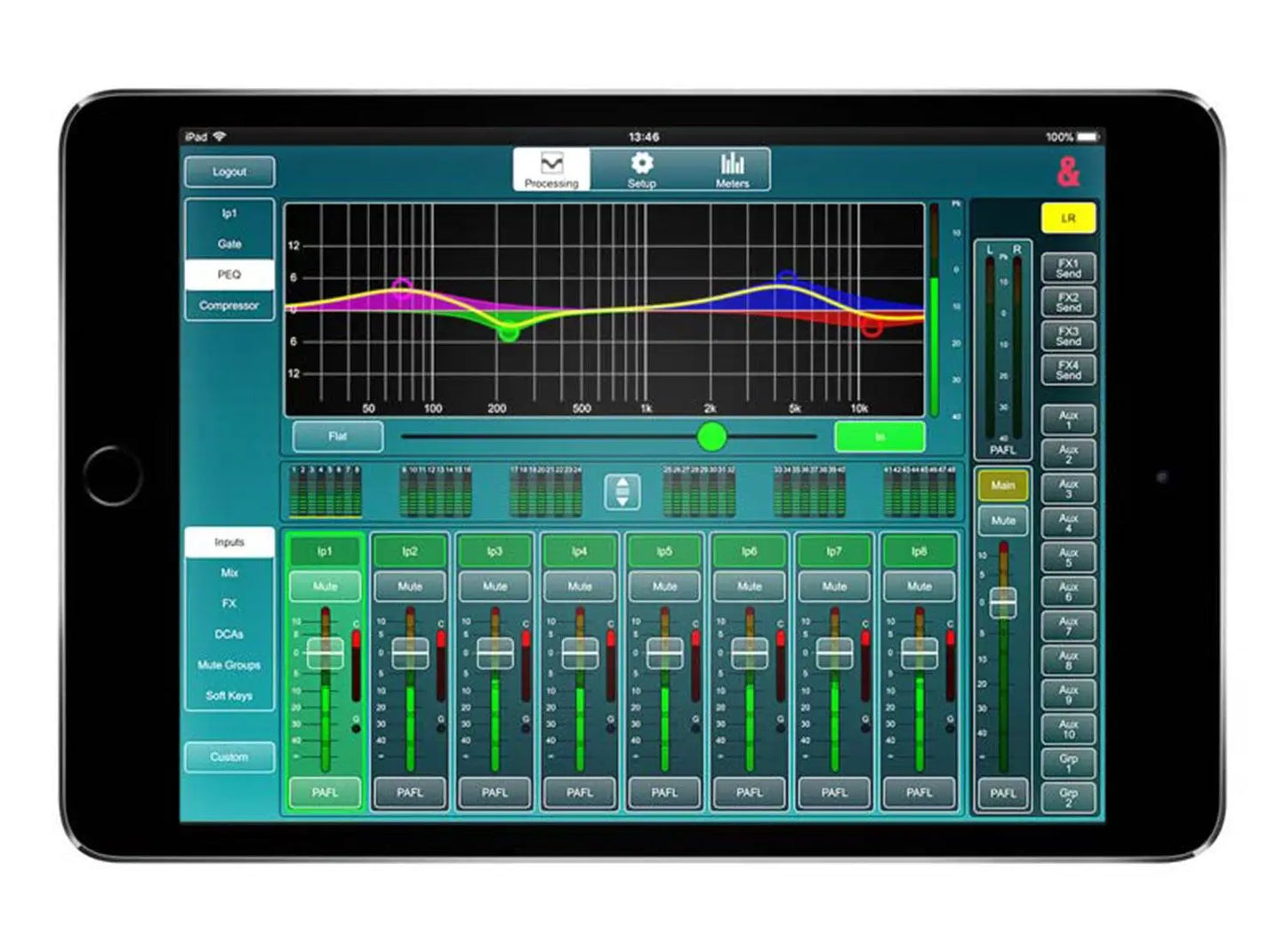Viewport: 1285px width, 952px height.
Task: Mute the master channel
Action: [1003, 520]
